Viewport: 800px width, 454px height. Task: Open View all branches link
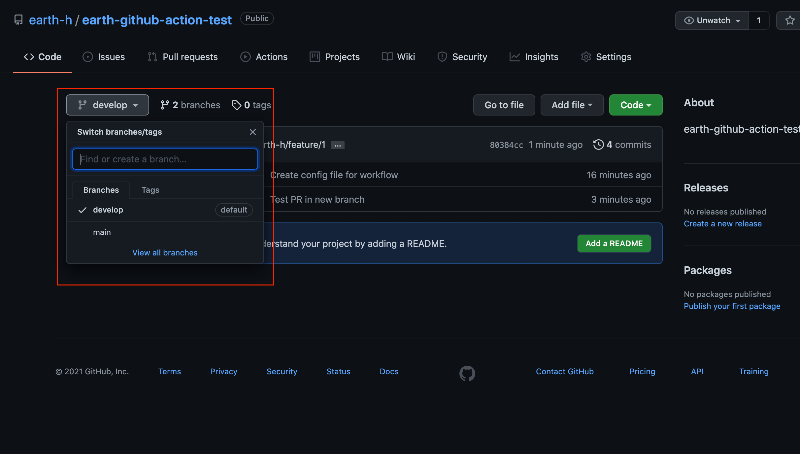(x=165, y=253)
